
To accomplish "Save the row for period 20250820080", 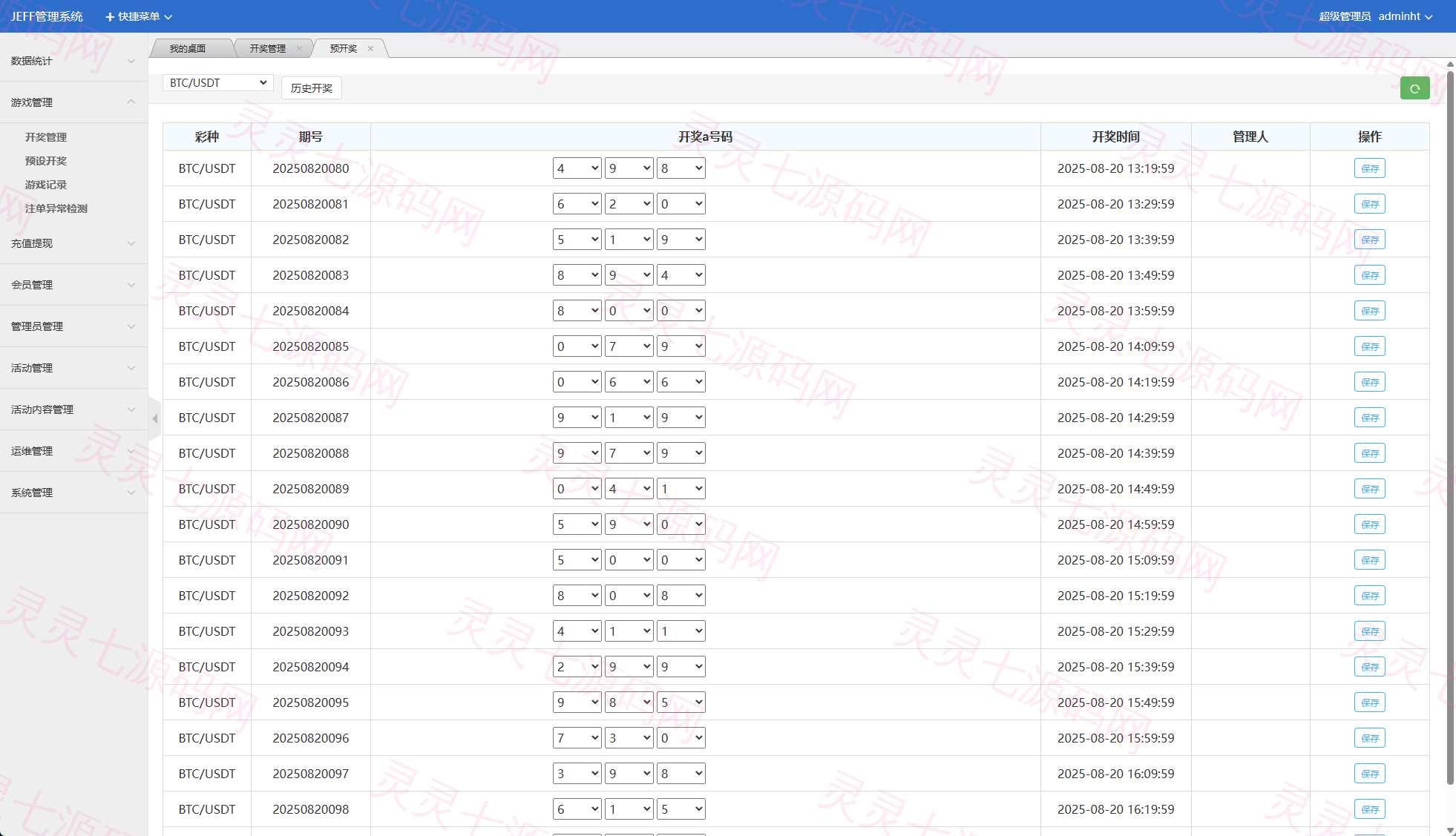I will click(x=1369, y=168).
